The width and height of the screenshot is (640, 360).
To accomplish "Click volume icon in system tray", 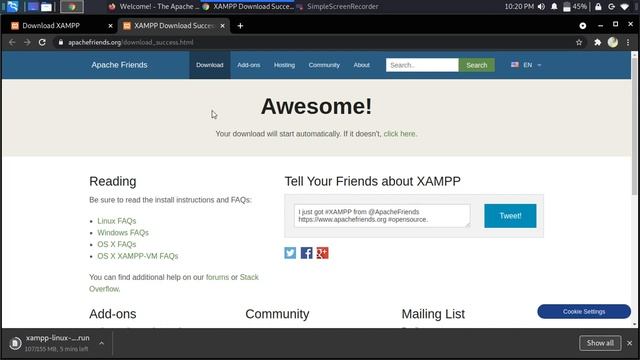I will click(x=541, y=7).
